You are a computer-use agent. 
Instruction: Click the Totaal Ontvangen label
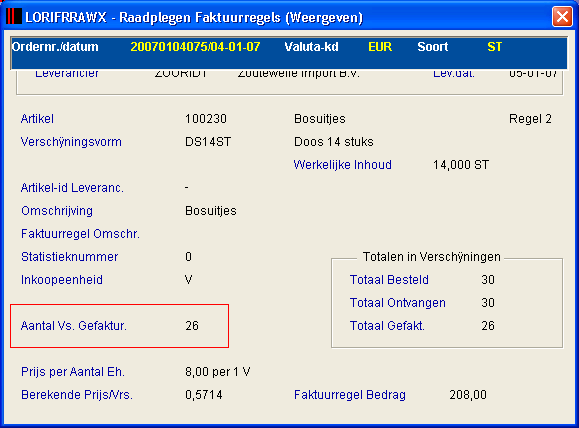(x=398, y=303)
